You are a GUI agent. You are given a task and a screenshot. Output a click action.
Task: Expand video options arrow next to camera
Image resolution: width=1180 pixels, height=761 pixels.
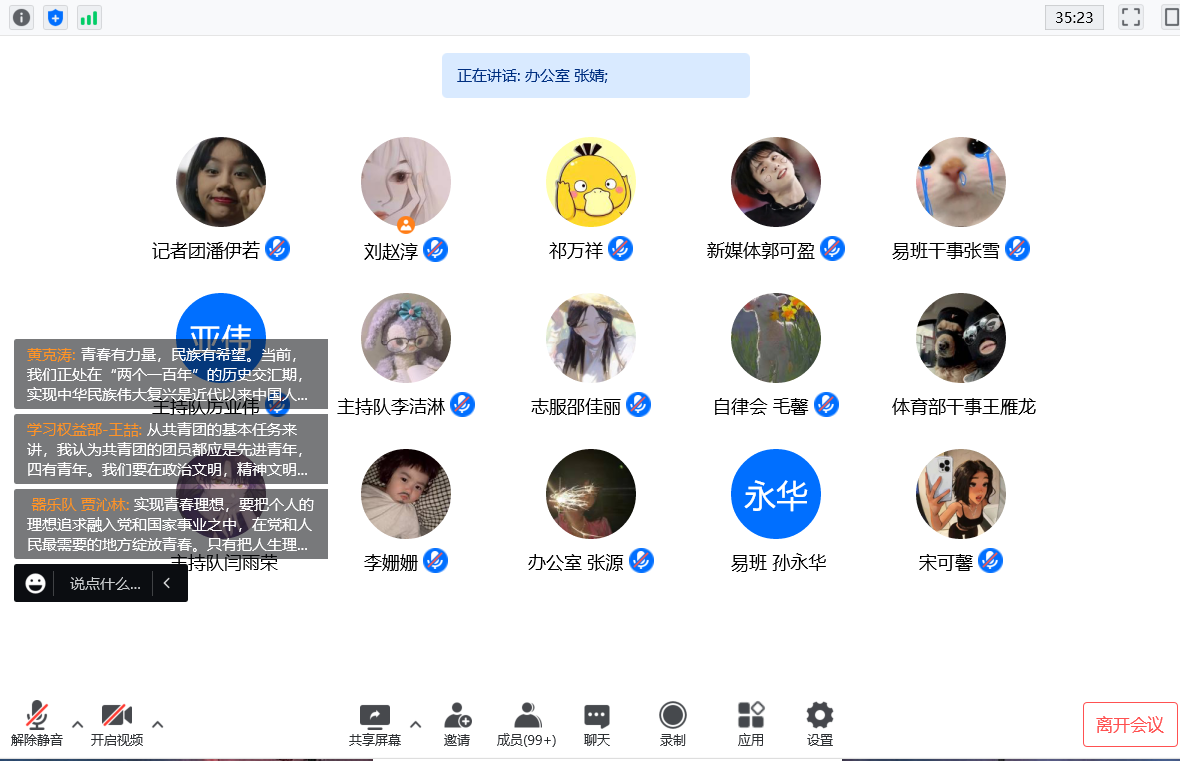pyautogui.click(x=158, y=724)
